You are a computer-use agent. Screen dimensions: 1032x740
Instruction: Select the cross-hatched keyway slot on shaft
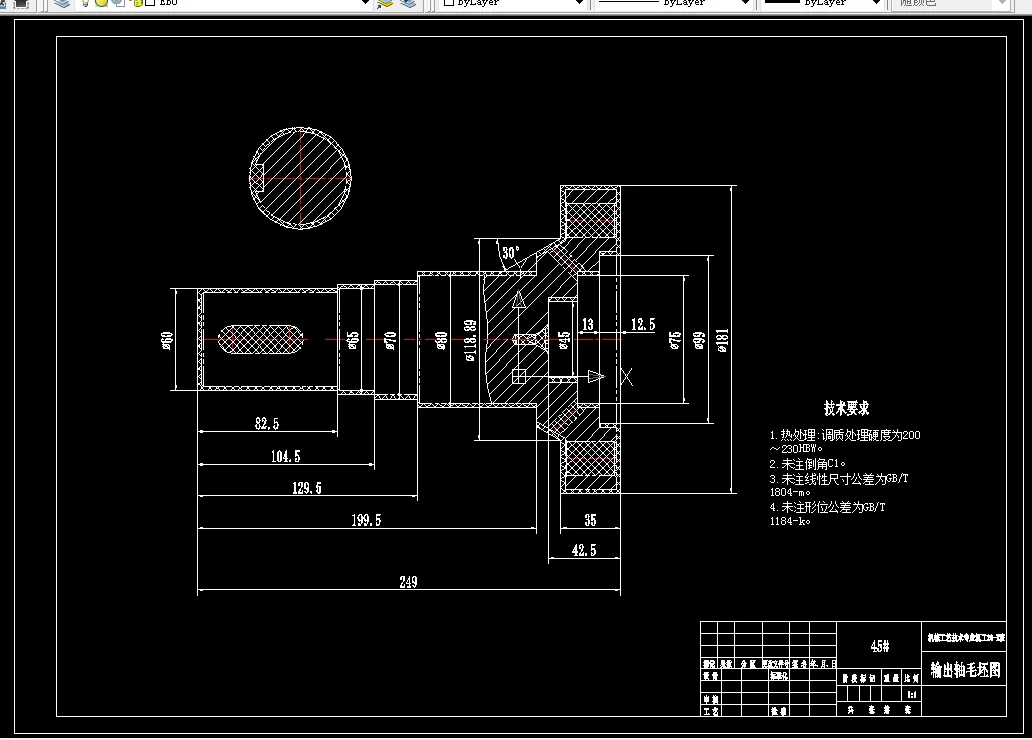tap(261, 339)
